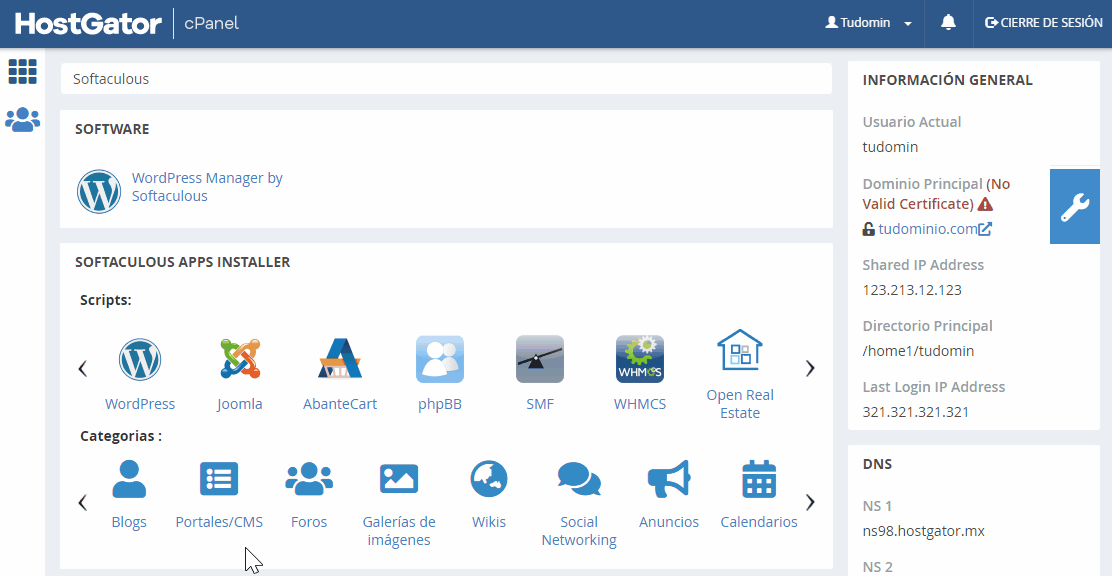This screenshot has width=1112, height=576.
Task: Click the INFORMACIÓN GENERAL panel title
Action: click(947, 80)
